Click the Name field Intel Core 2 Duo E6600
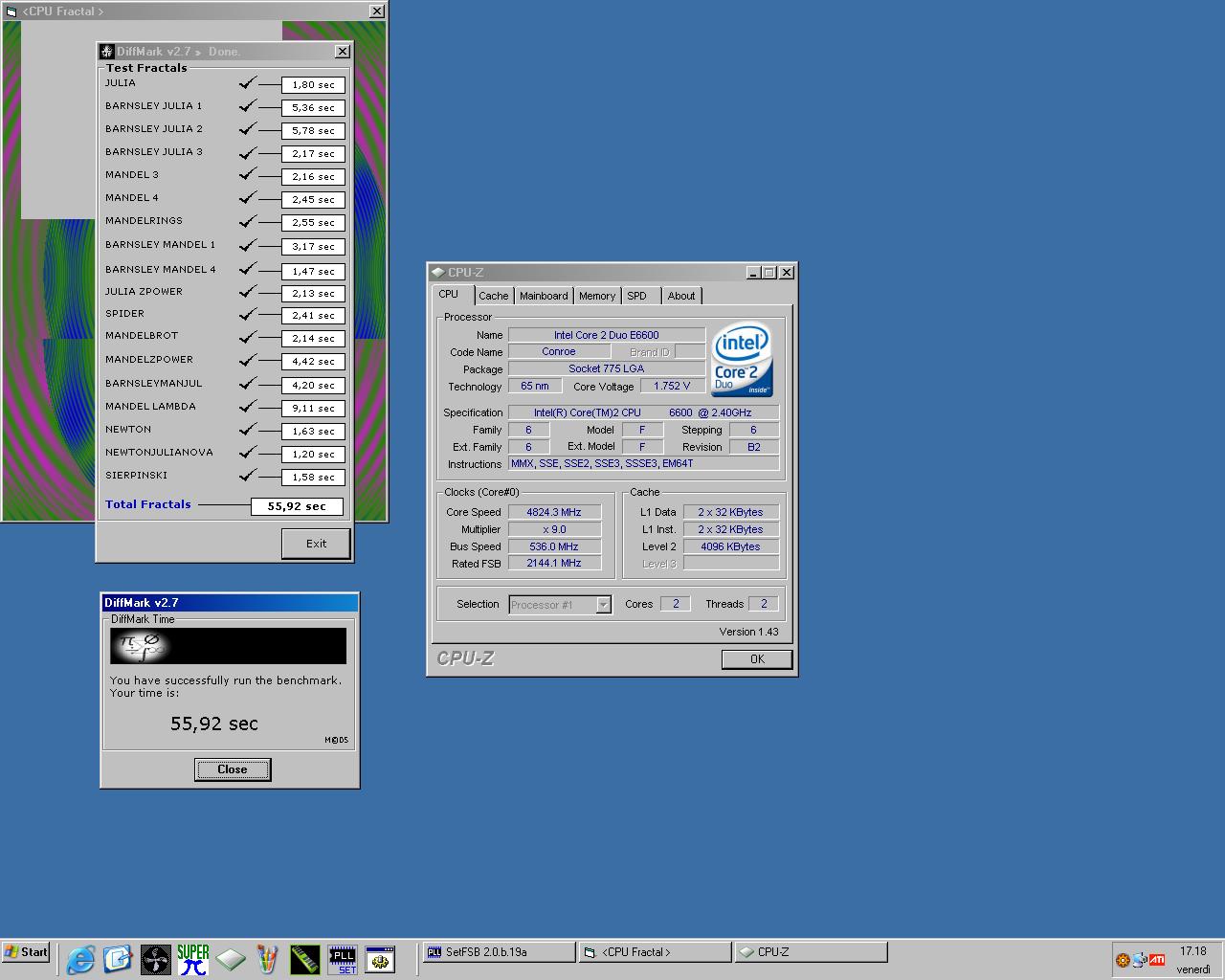The image size is (1225, 980). coord(606,335)
